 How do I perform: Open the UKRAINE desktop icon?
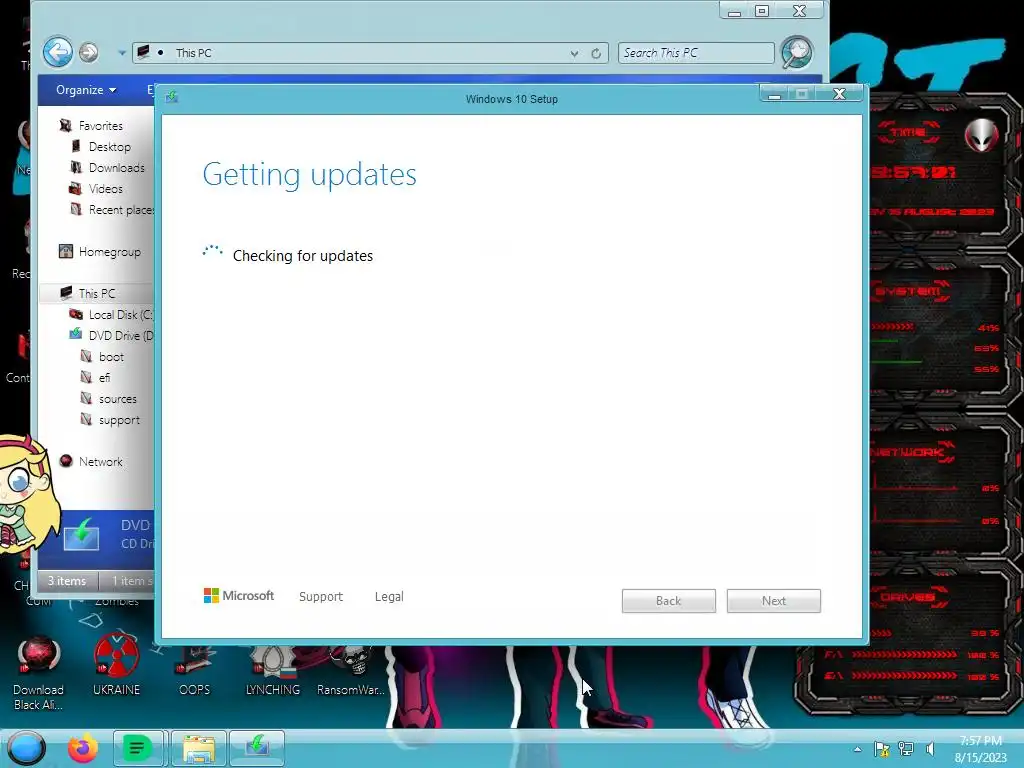coord(116,665)
